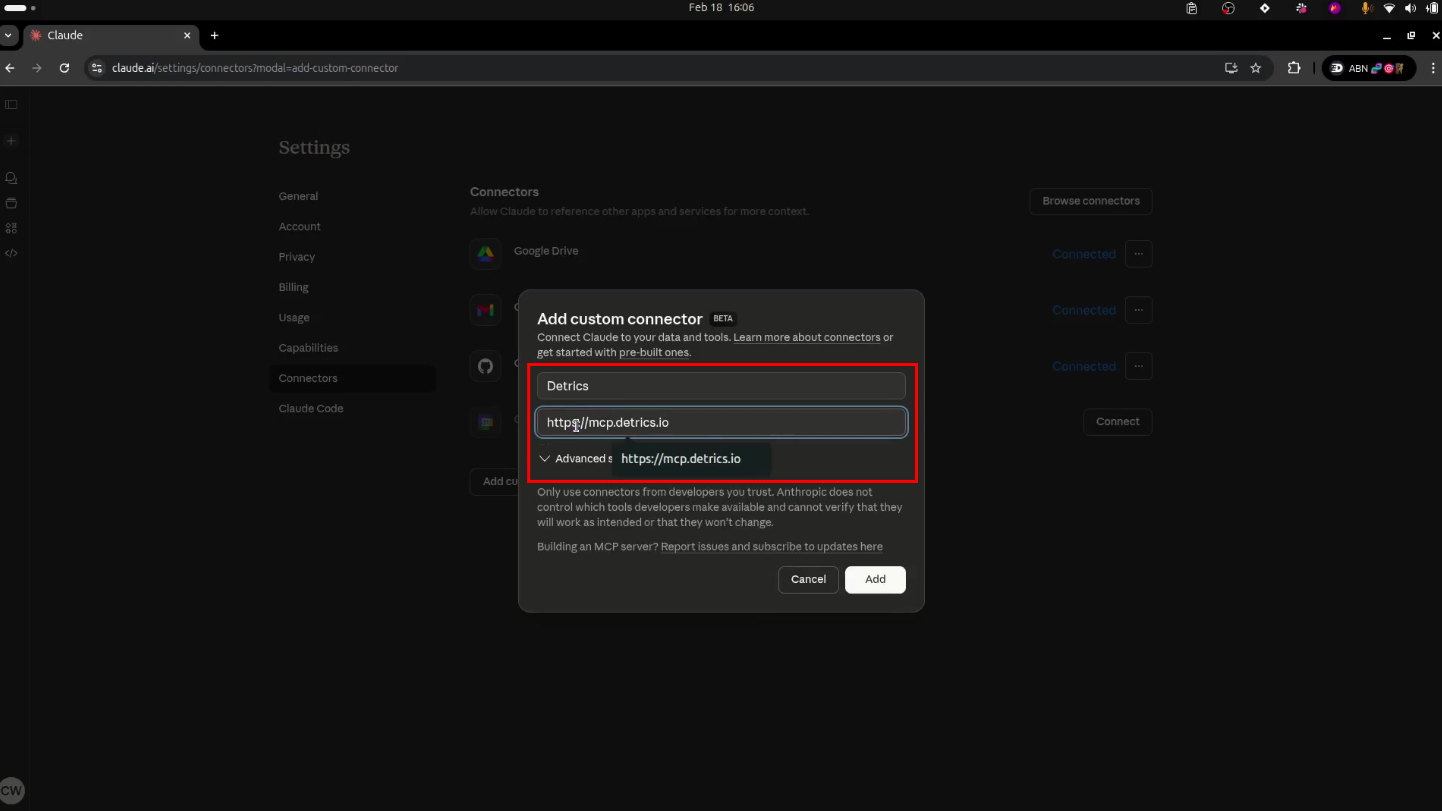Open the projects panel in the sidebar
This screenshot has height=811, width=1442.
point(11,203)
